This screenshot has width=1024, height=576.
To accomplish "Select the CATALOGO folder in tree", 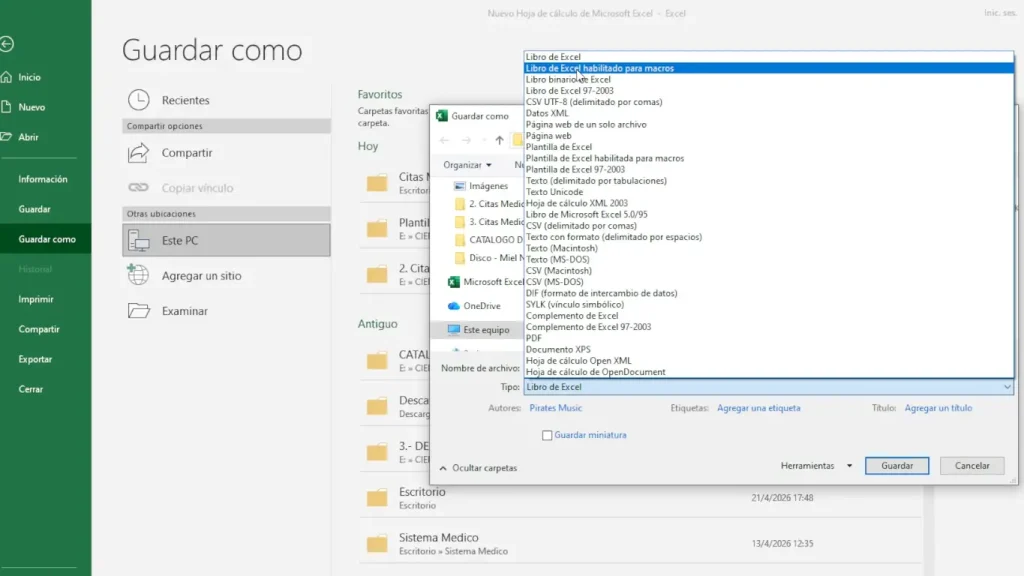I will click(496, 240).
